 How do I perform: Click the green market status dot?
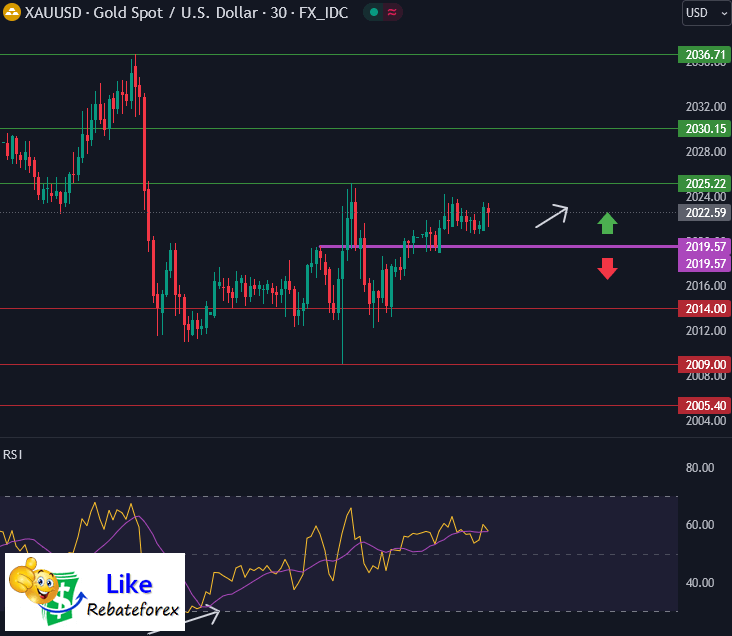(373, 13)
